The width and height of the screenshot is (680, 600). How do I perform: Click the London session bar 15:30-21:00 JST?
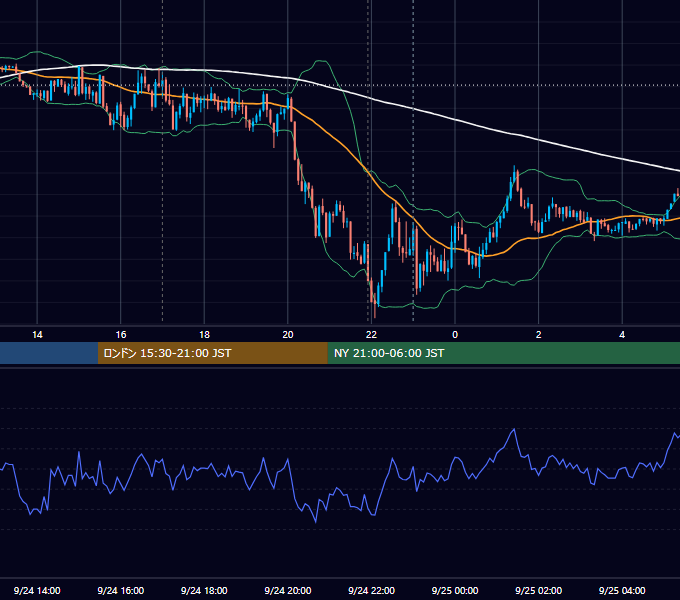pyautogui.click(x=212, y=353)
